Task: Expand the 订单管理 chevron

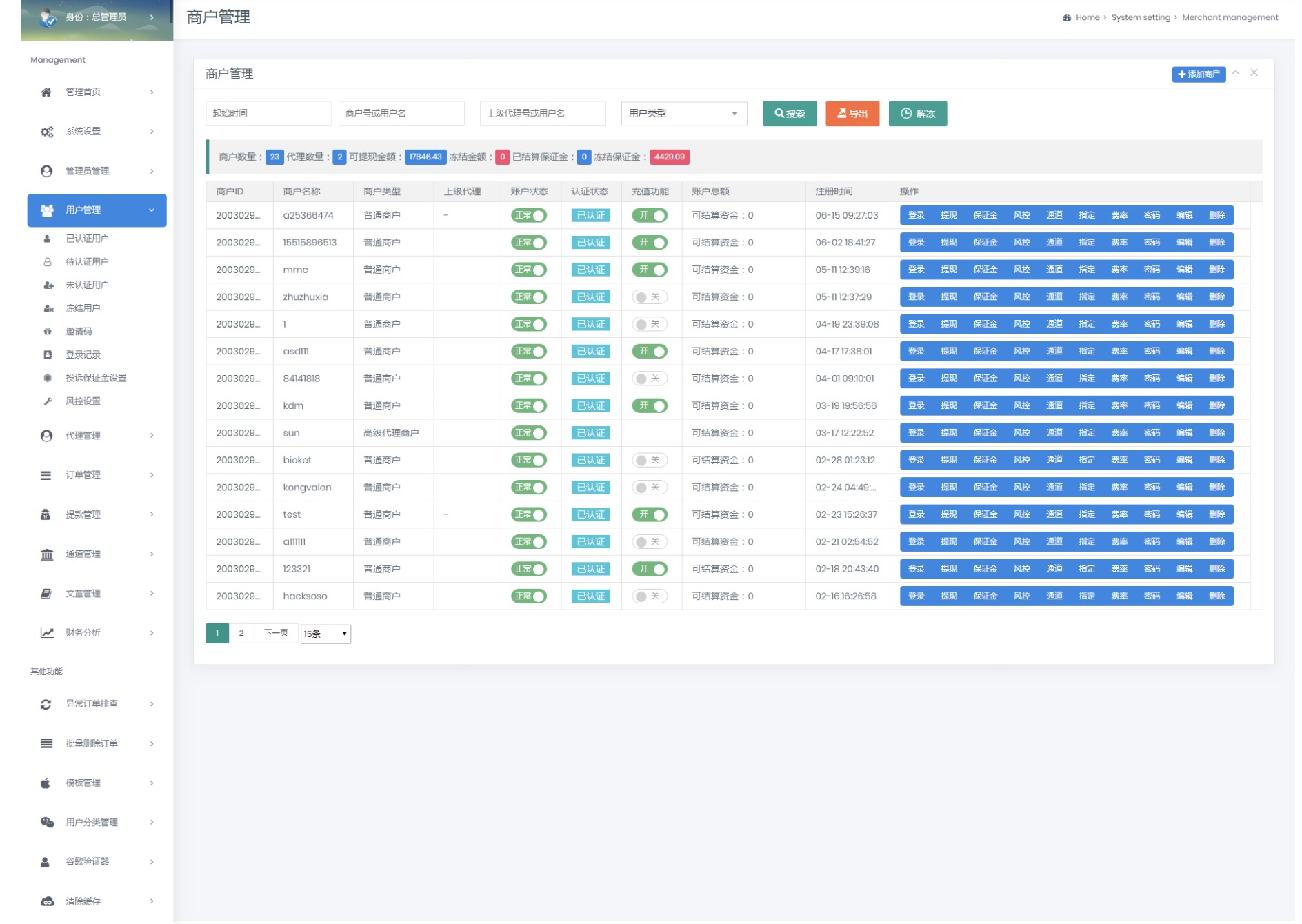Action: coord(152,475)
